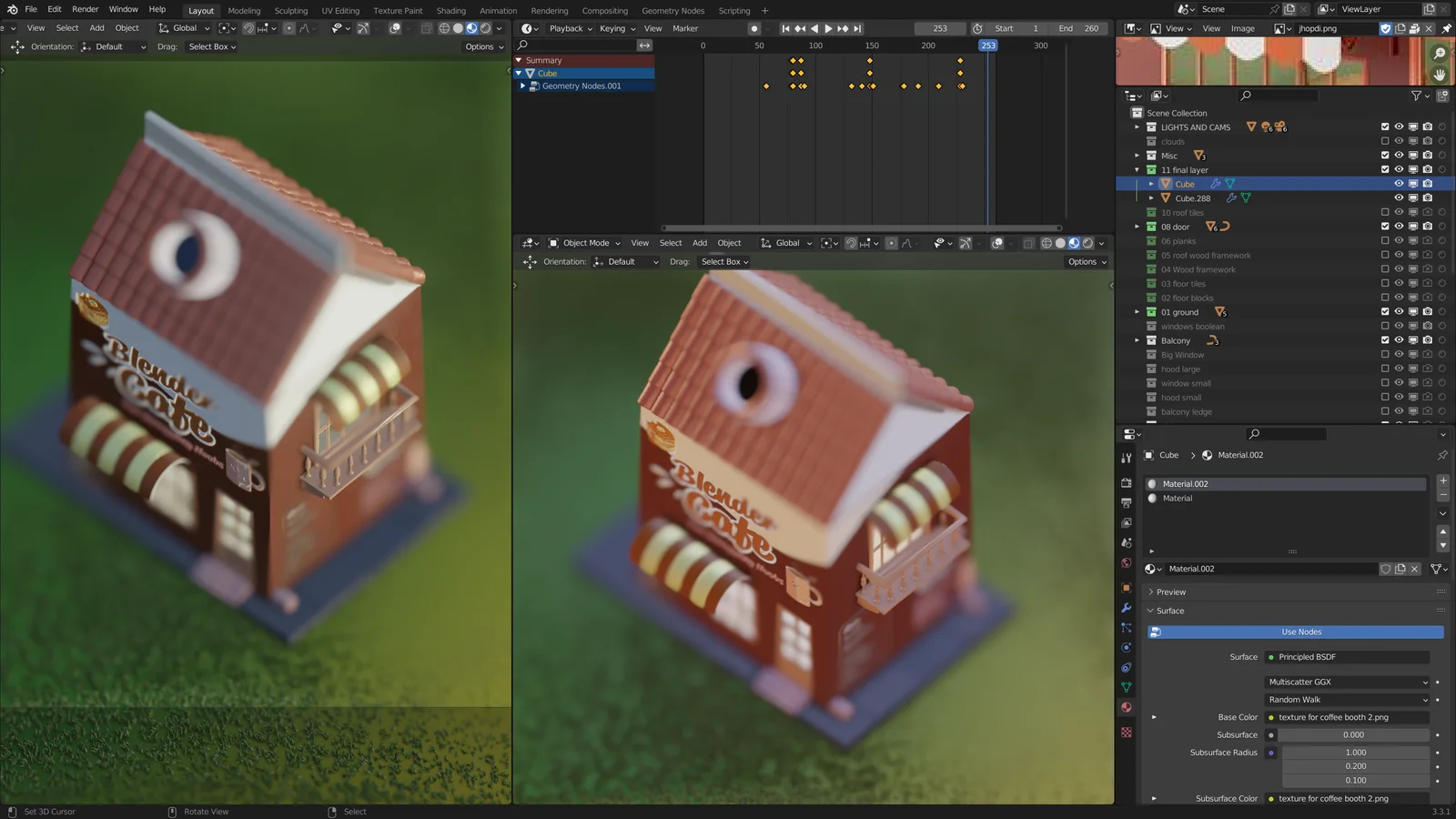Viewport: 1456px width, 819px height.
Task: Click the wrench modifier icon beside Cube
Action: [x=1216, y=184]
